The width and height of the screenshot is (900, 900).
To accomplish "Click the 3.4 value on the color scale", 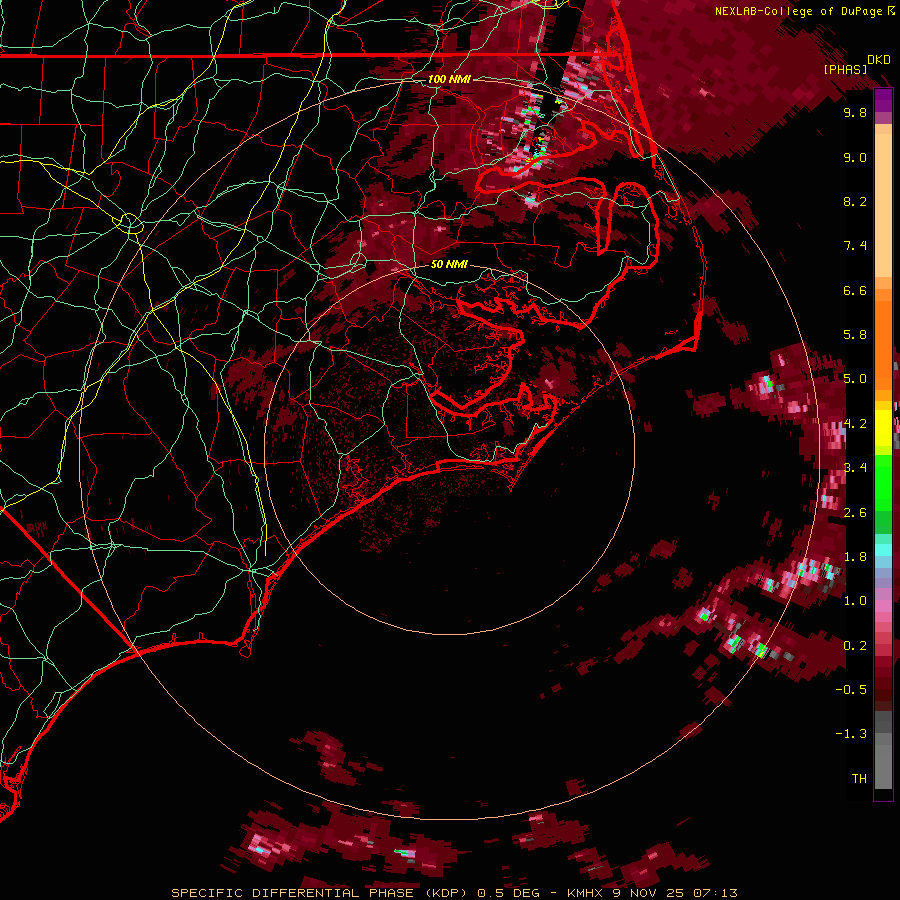I will tap(855, 468).
